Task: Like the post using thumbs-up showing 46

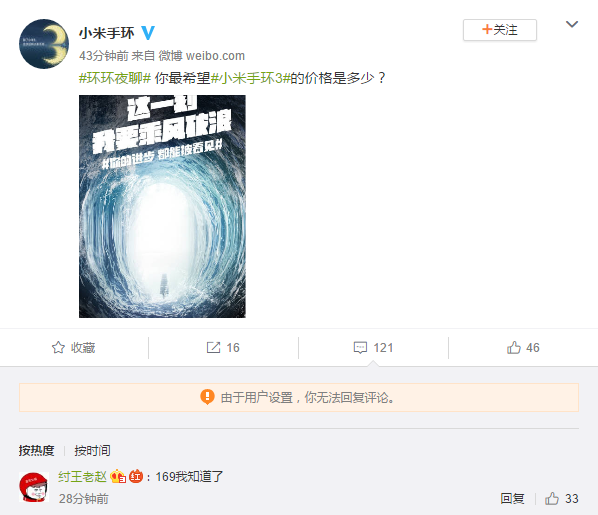Action: tap(514, 348)
